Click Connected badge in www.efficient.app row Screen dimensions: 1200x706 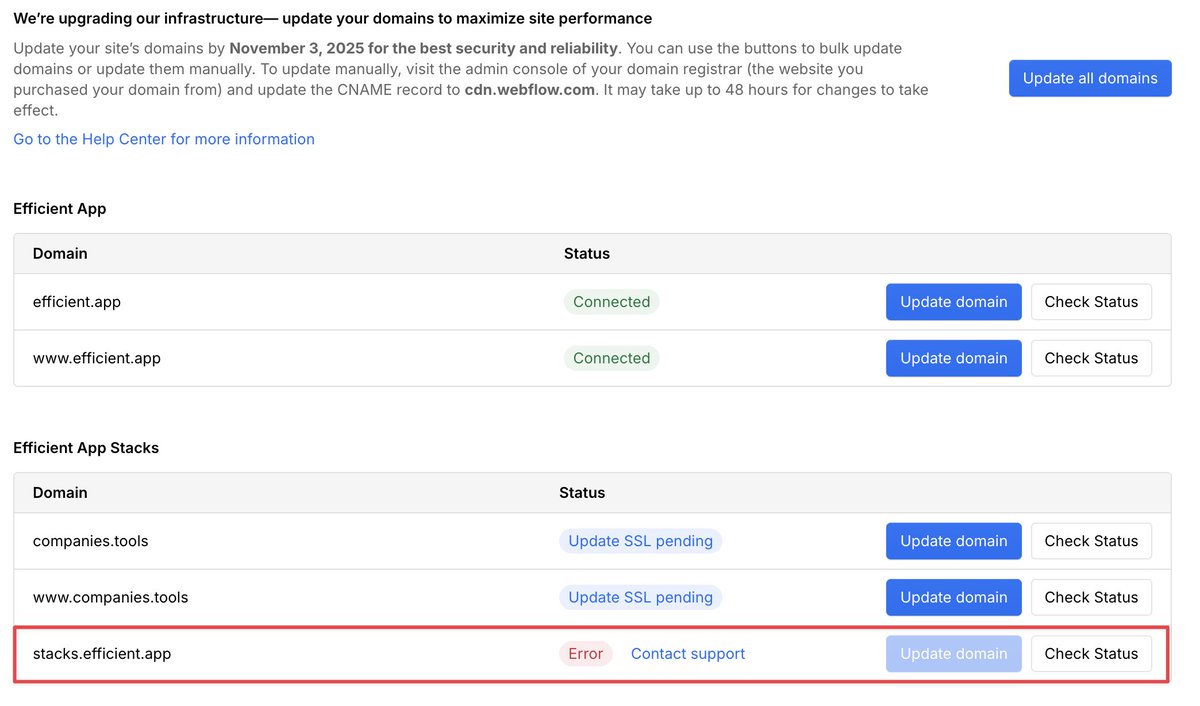612,358
